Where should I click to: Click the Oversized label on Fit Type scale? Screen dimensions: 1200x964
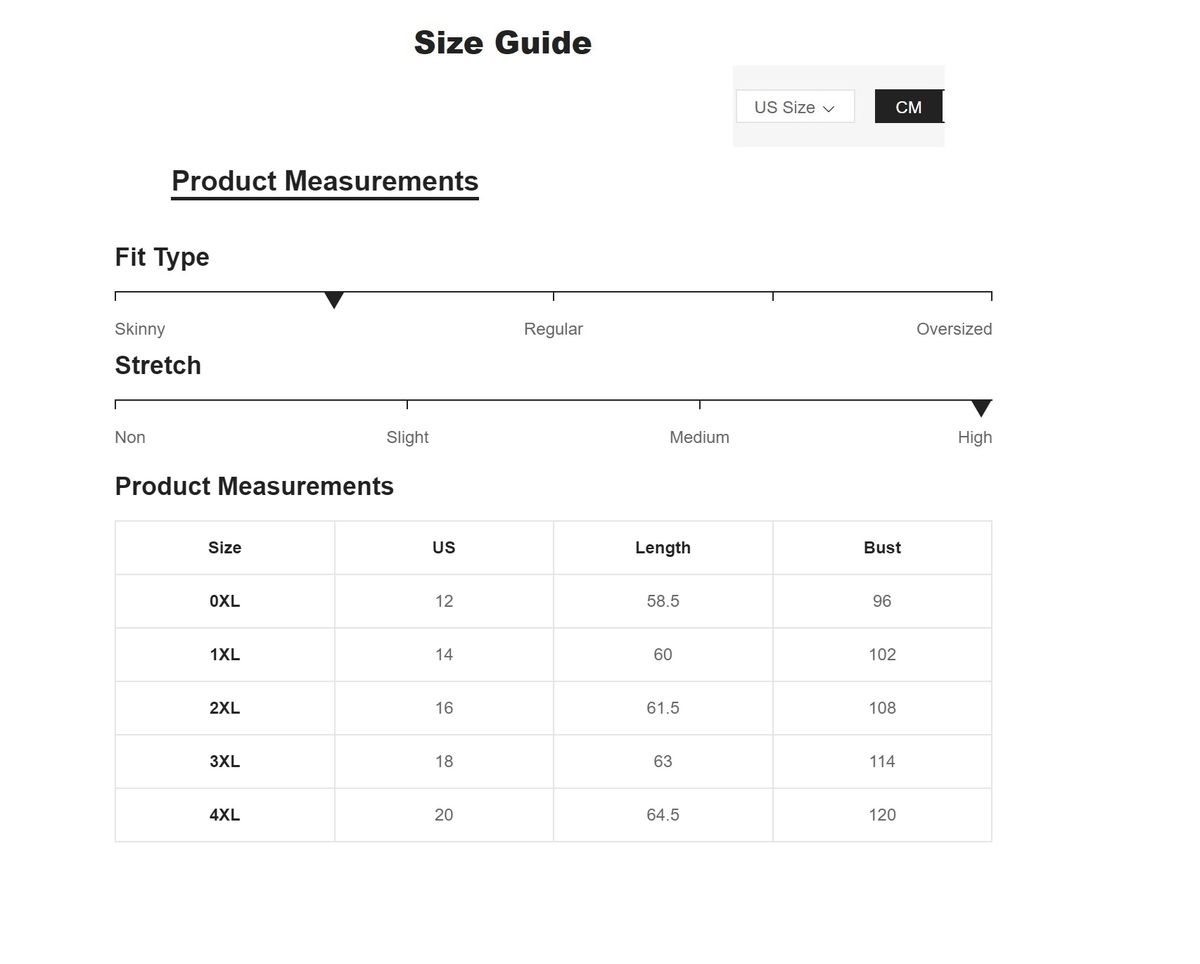coord(953,329)
